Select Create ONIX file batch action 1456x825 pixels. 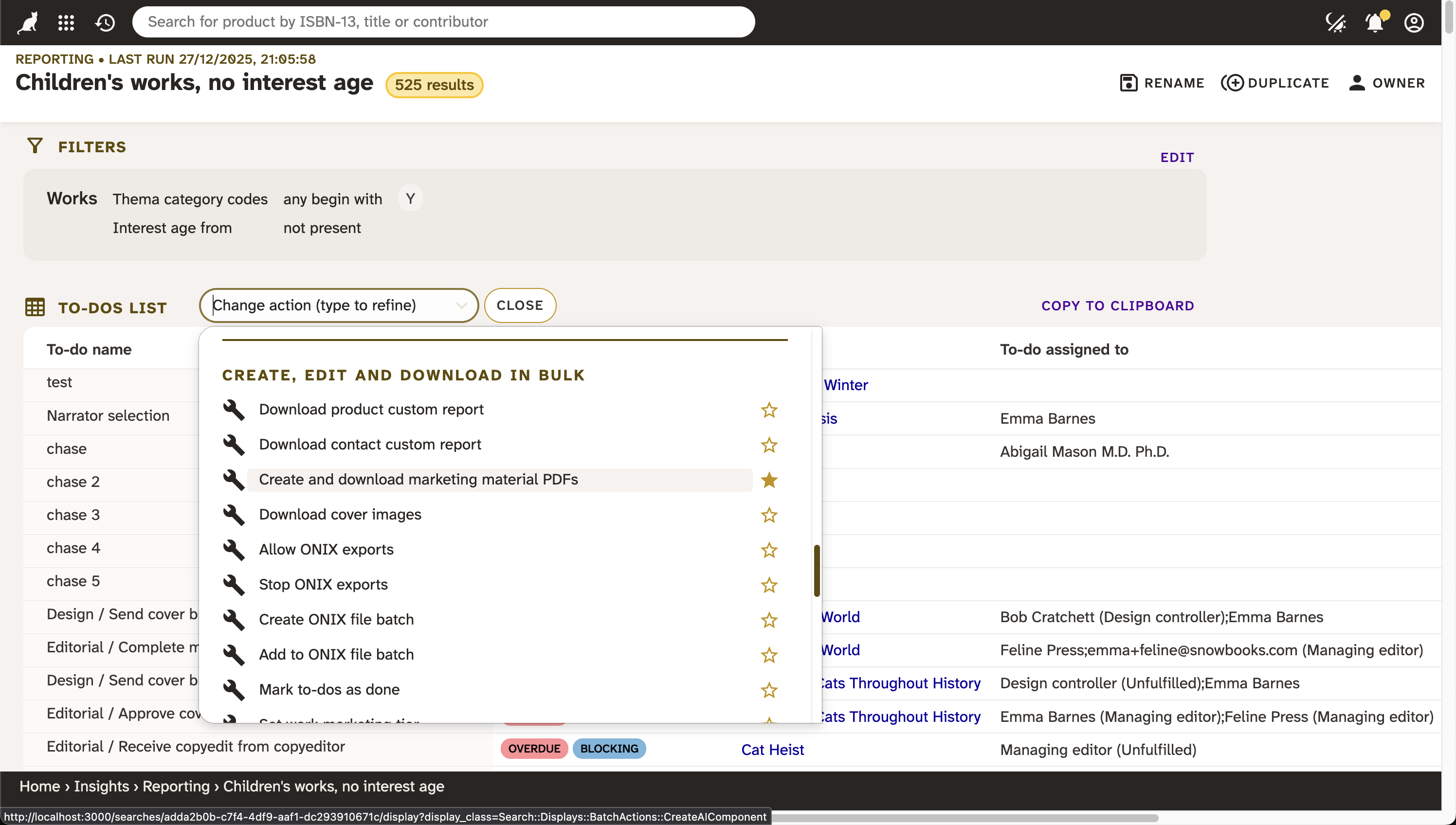coord(336,619)
